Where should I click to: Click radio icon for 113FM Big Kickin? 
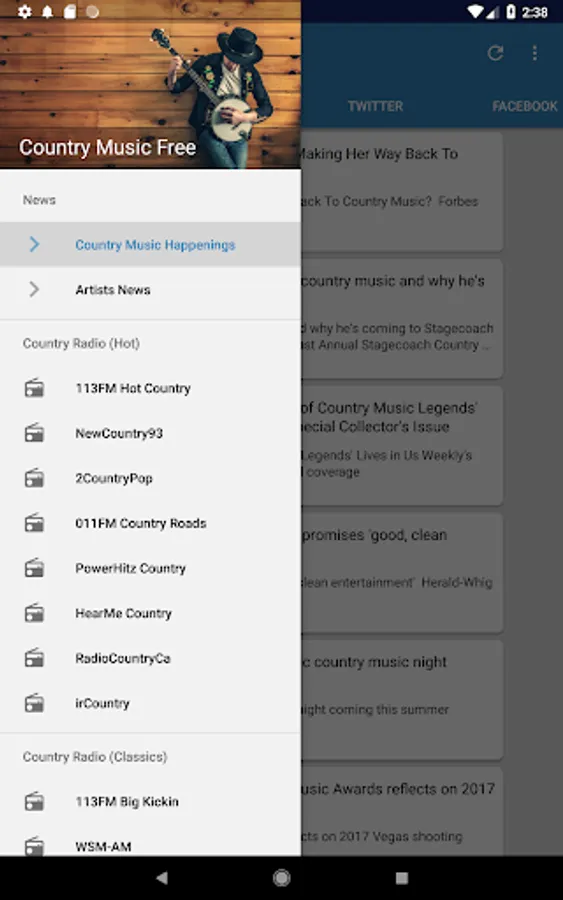point(34,801)
